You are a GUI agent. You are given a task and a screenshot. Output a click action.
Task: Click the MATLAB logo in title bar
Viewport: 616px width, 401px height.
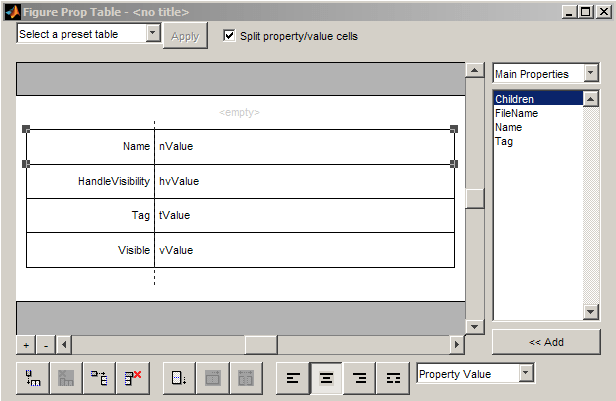point(13,12)
